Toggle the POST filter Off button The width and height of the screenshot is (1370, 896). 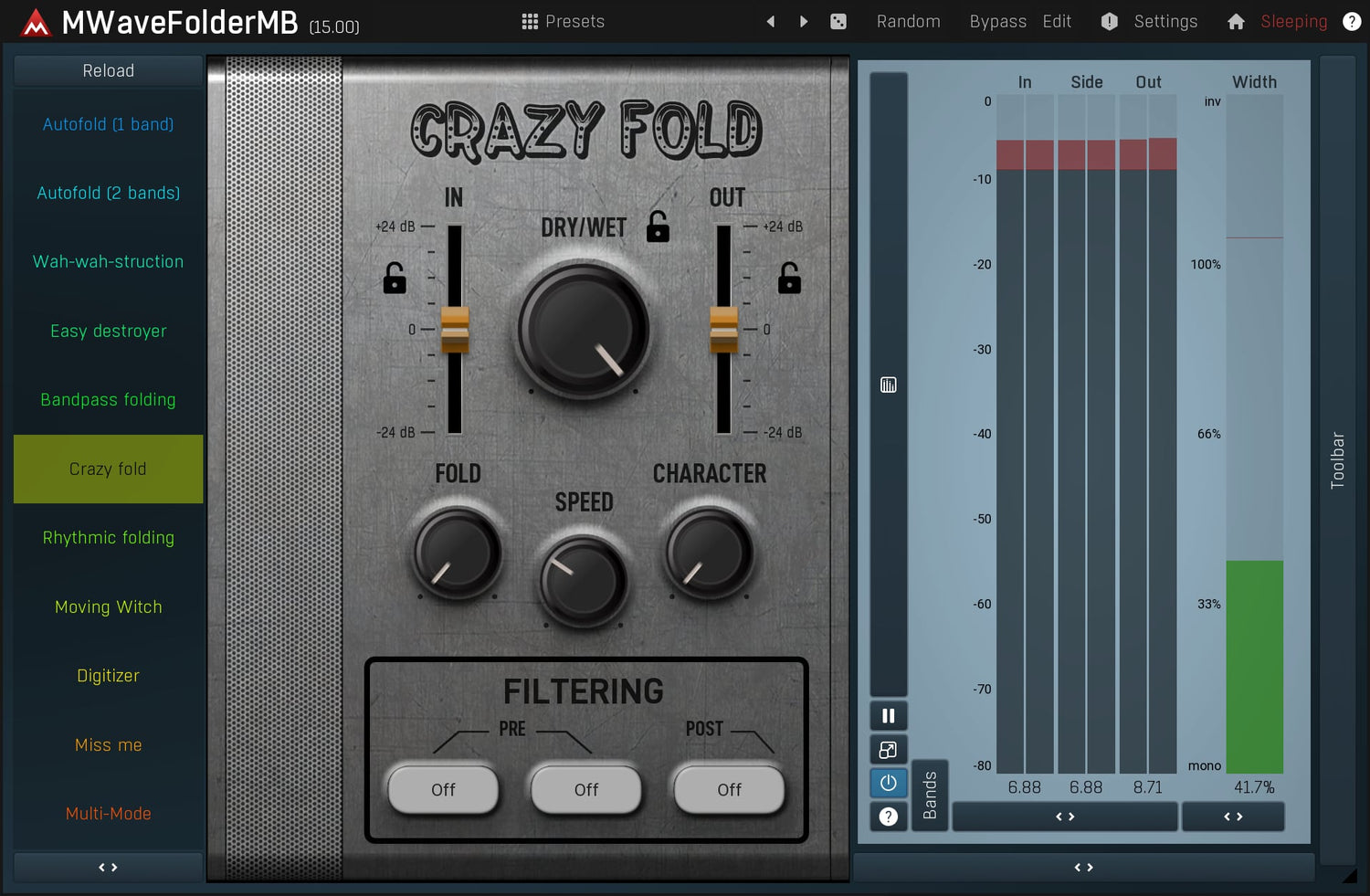pos(729,789)
